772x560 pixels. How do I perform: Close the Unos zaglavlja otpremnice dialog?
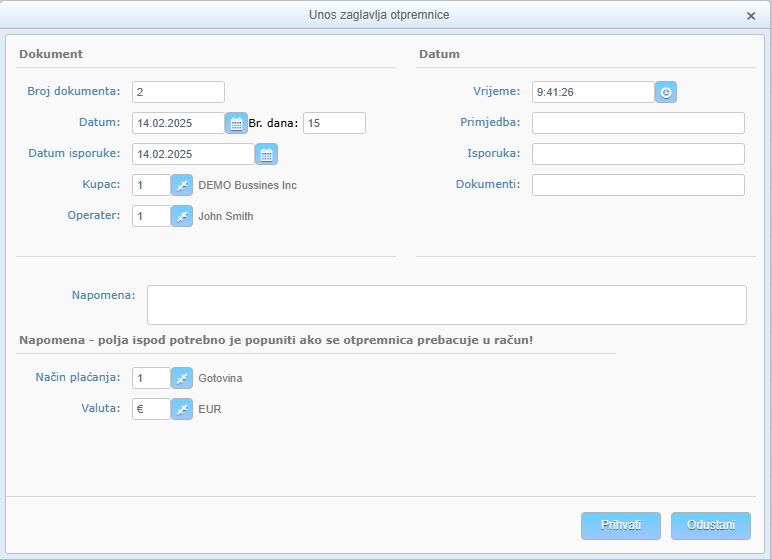click(x=751, y=16)
